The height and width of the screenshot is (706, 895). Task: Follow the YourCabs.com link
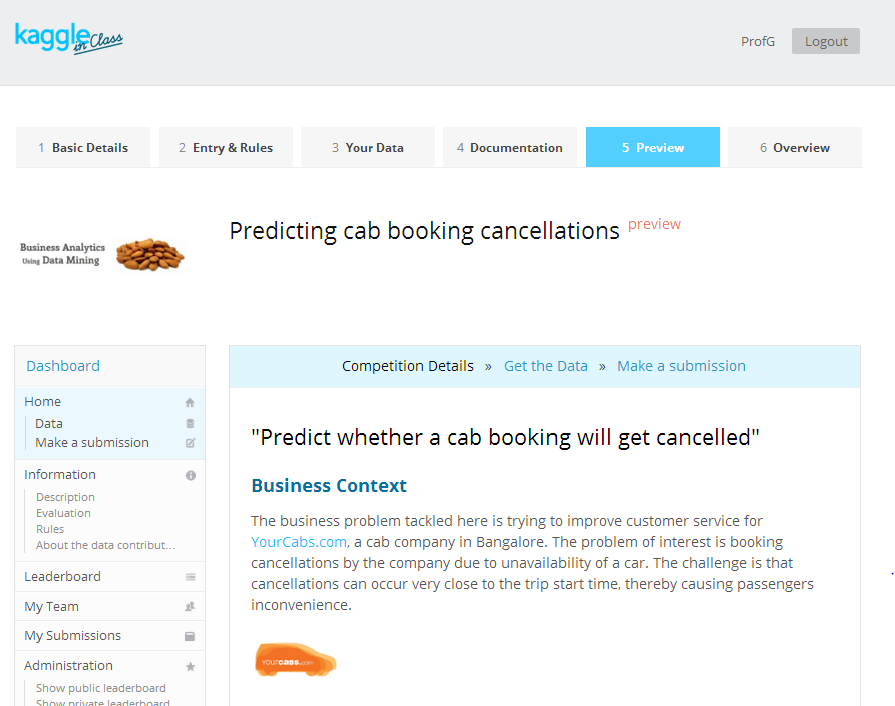(299, 542)
